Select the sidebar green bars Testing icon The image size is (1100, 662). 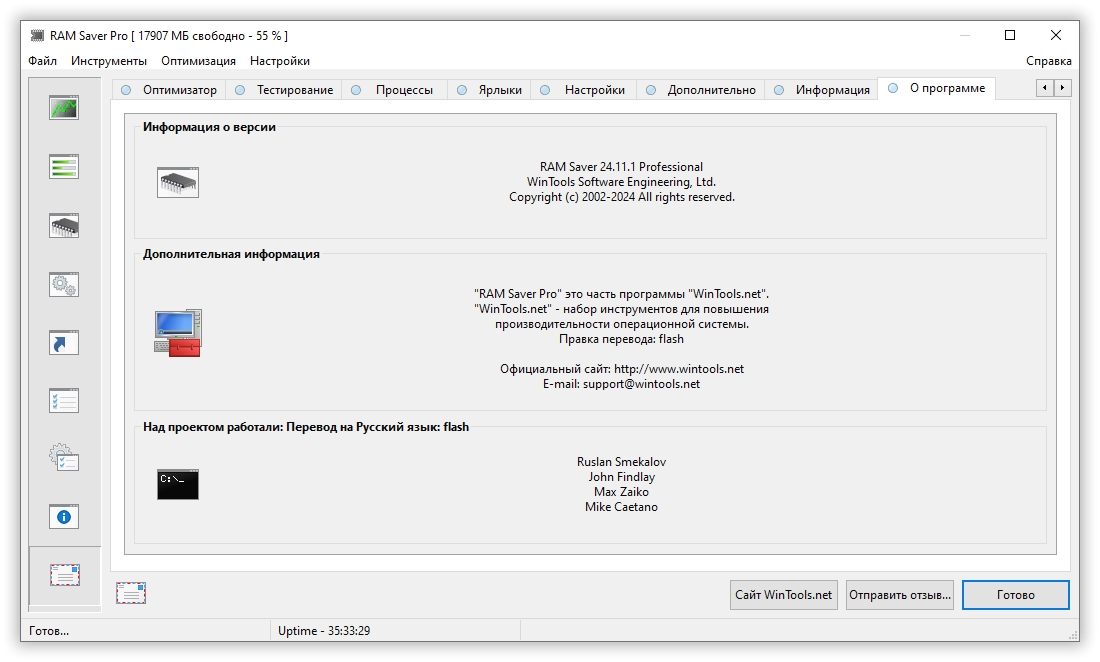(x=64, y=166)
